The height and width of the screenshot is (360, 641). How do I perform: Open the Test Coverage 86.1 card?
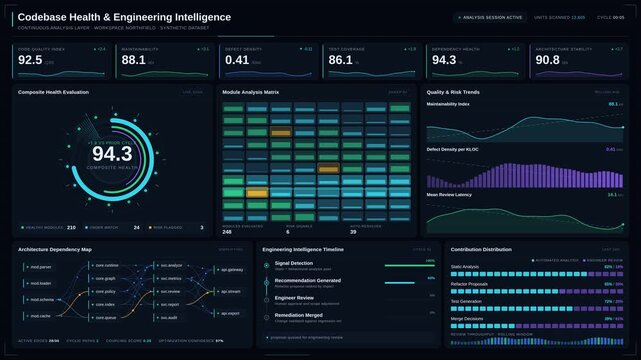click(372, 61)
